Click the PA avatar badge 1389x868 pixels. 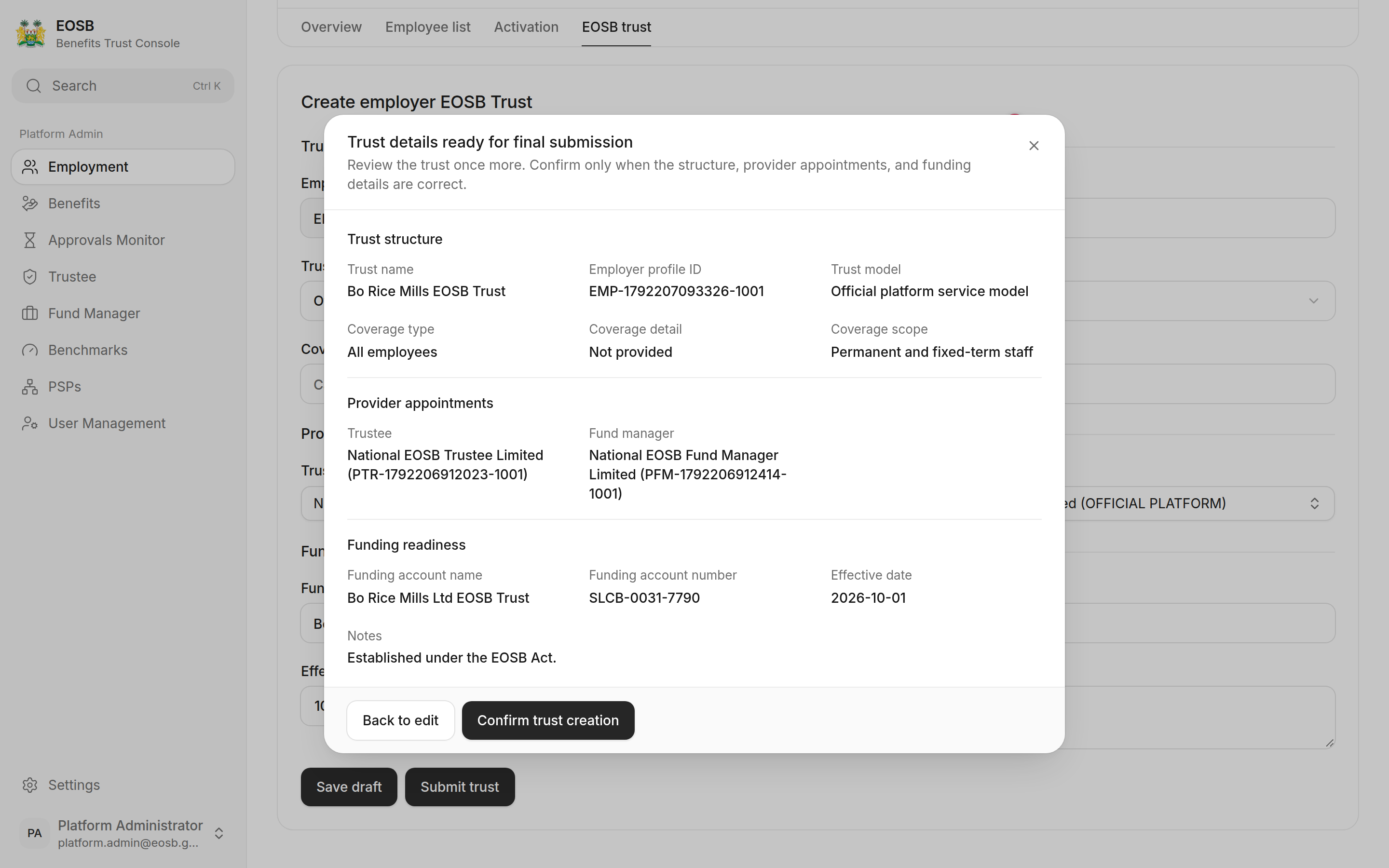[x=34, y=833]
